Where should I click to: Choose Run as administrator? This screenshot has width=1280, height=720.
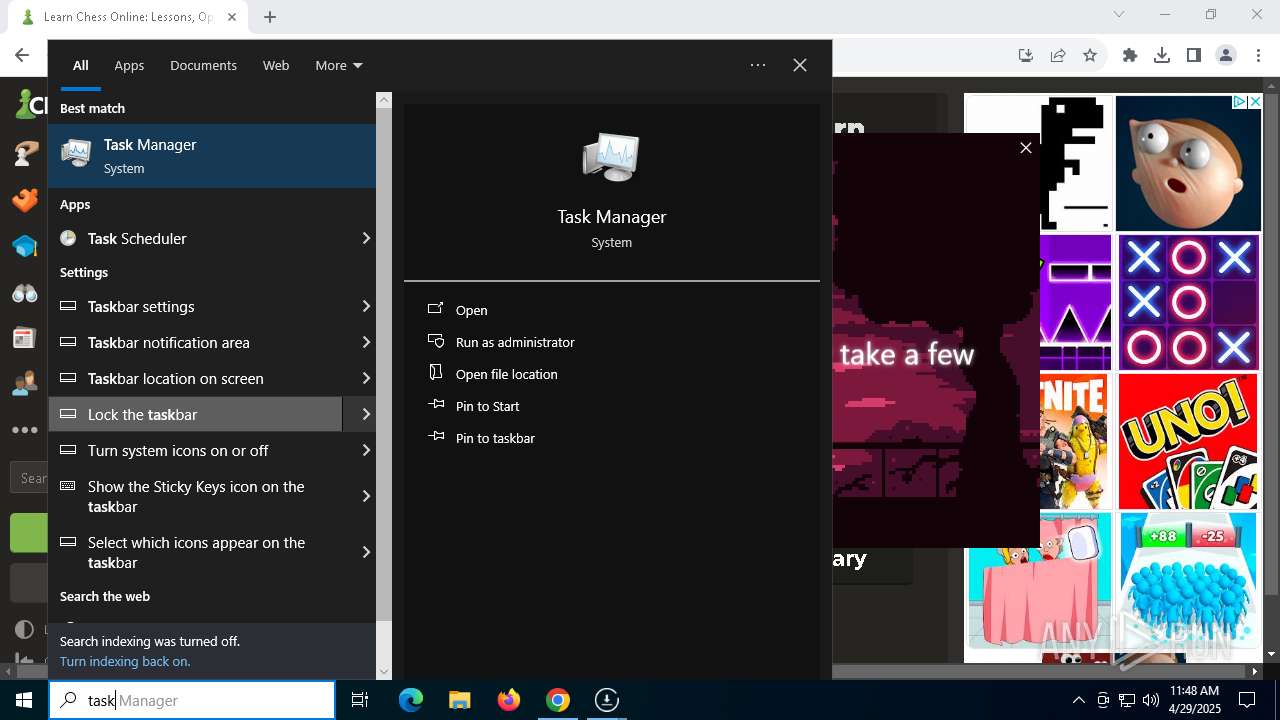click(501, 342)
